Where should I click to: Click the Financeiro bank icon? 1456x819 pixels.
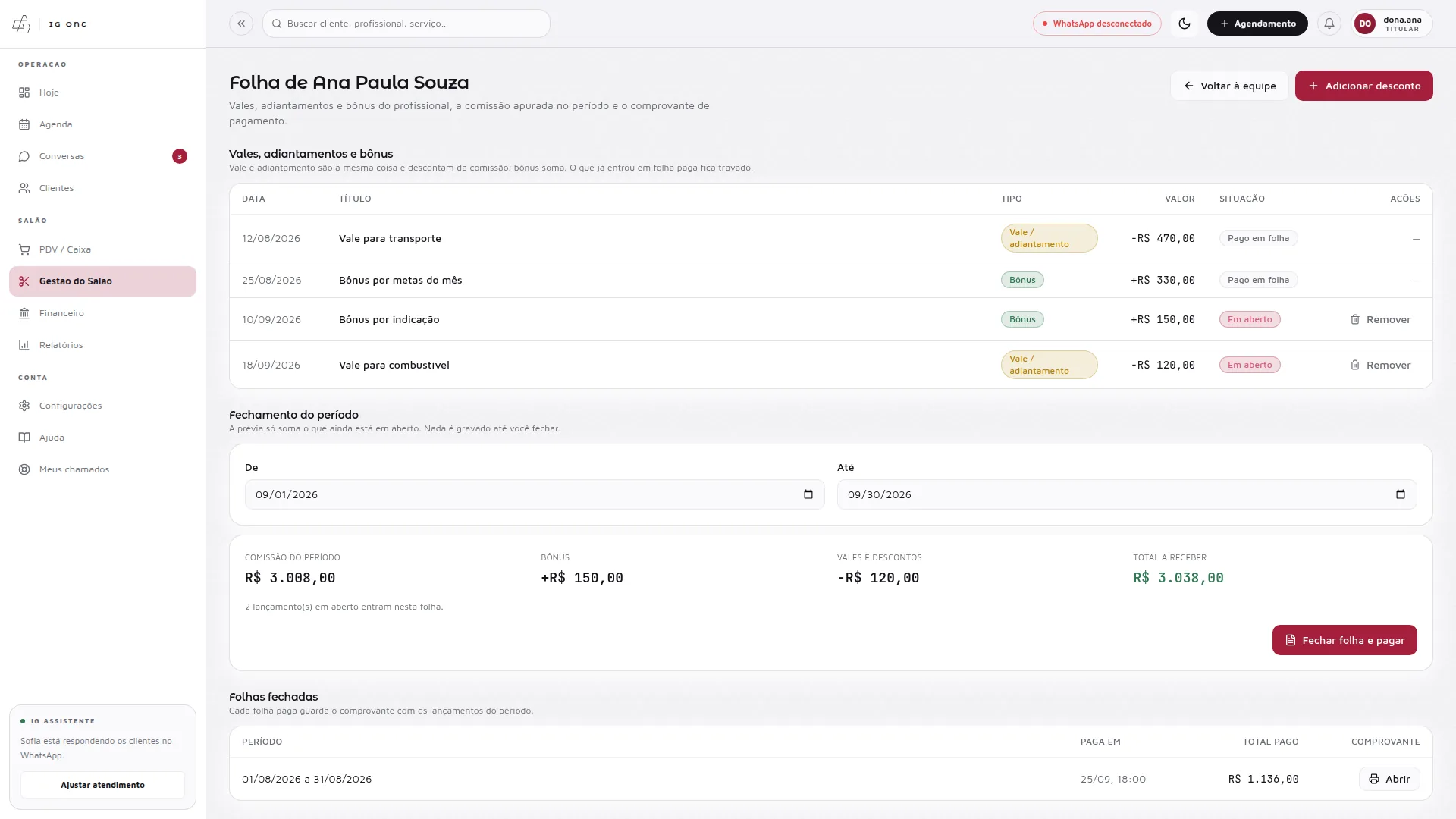24,313
